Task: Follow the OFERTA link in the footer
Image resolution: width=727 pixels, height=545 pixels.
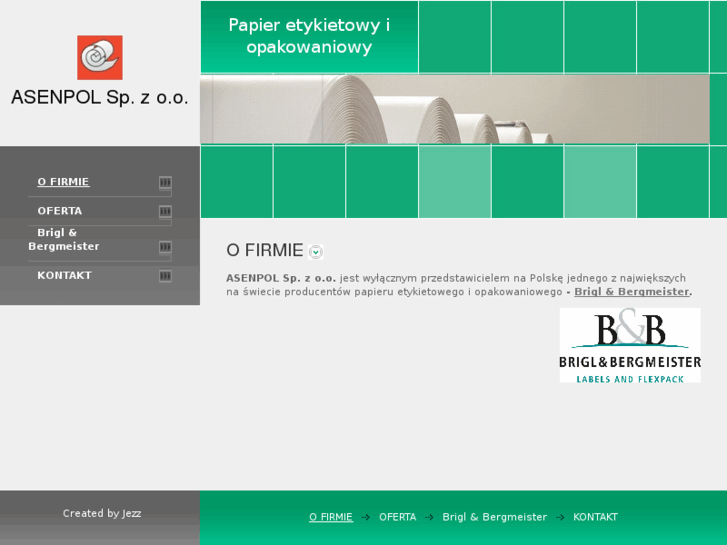Action: tap(397, 517)
